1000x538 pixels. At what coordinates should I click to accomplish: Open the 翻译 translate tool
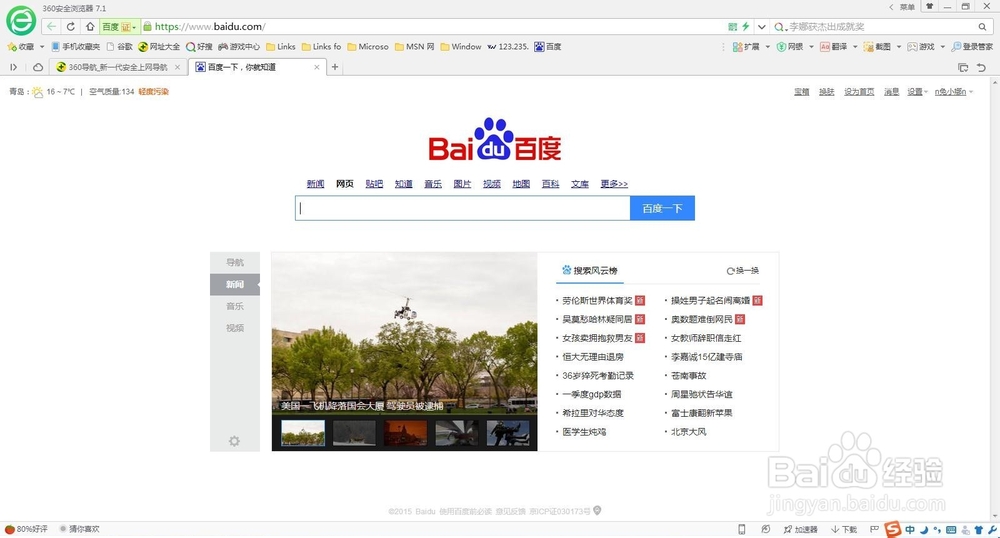834,47
